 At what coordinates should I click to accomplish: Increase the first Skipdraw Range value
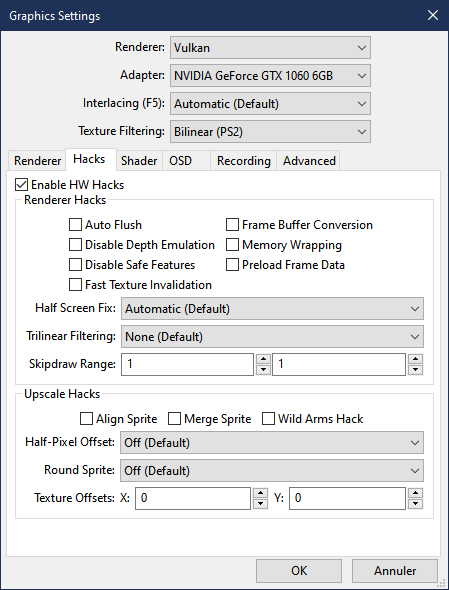[263, 359]
